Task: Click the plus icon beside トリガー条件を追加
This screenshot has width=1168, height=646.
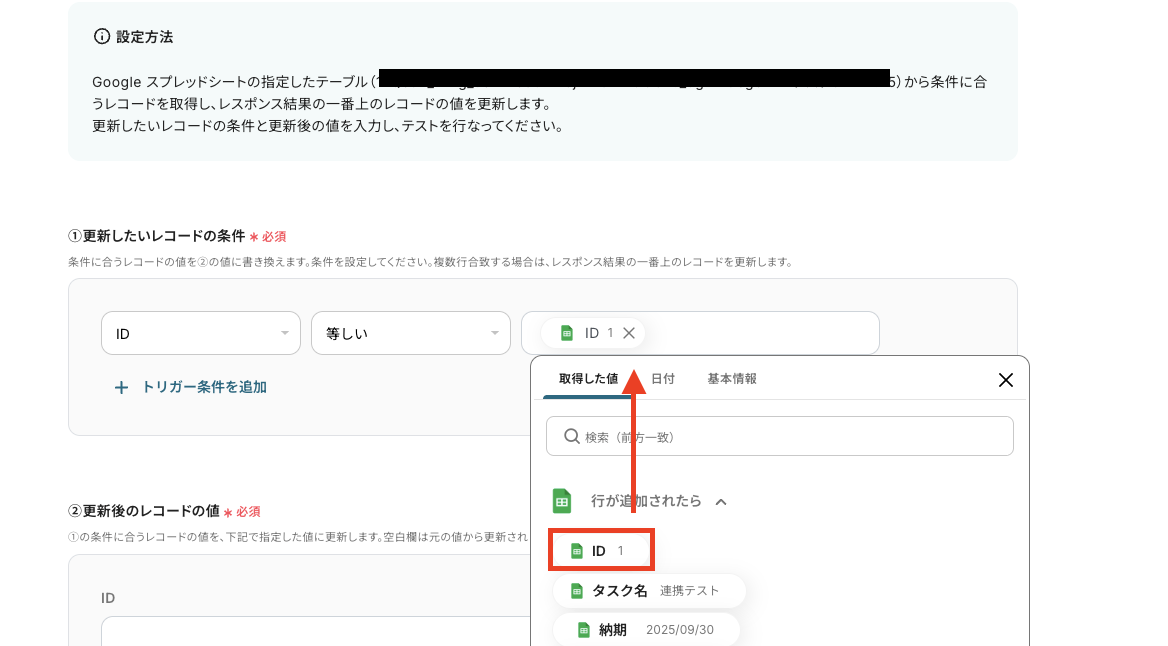Action: click(x=121, y=387)
